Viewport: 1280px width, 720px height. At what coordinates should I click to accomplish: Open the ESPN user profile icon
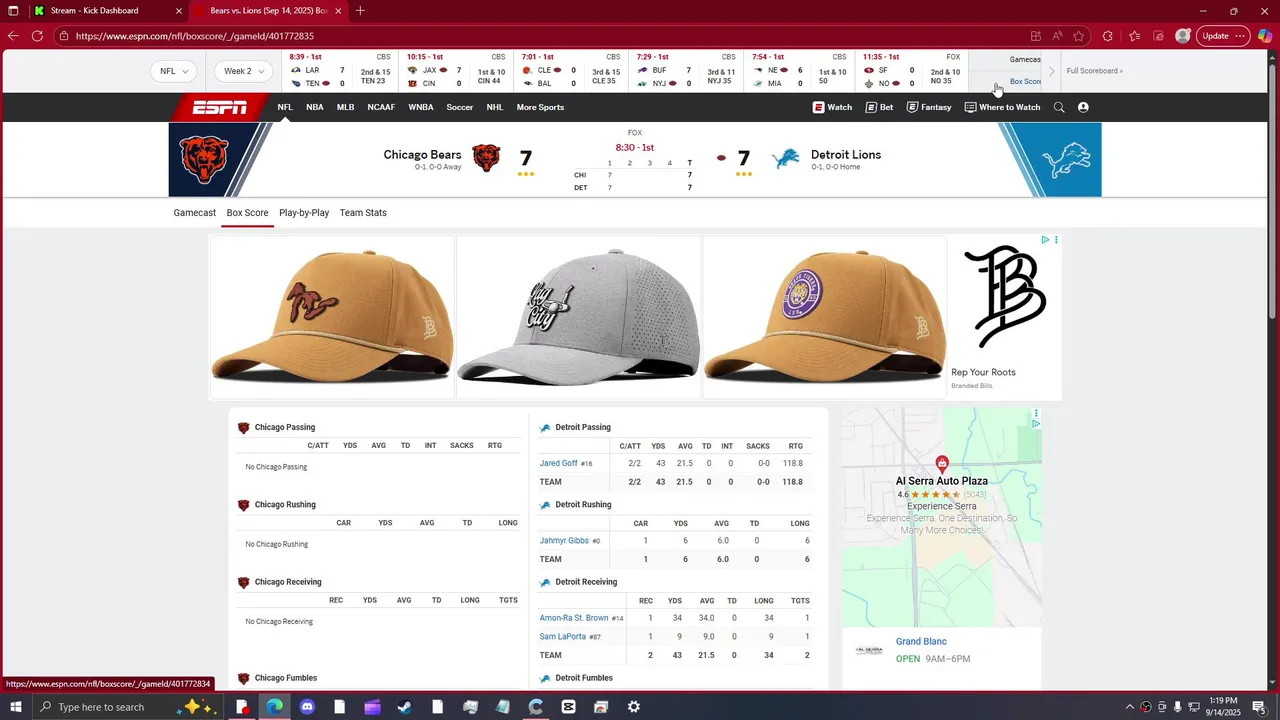1083,107
